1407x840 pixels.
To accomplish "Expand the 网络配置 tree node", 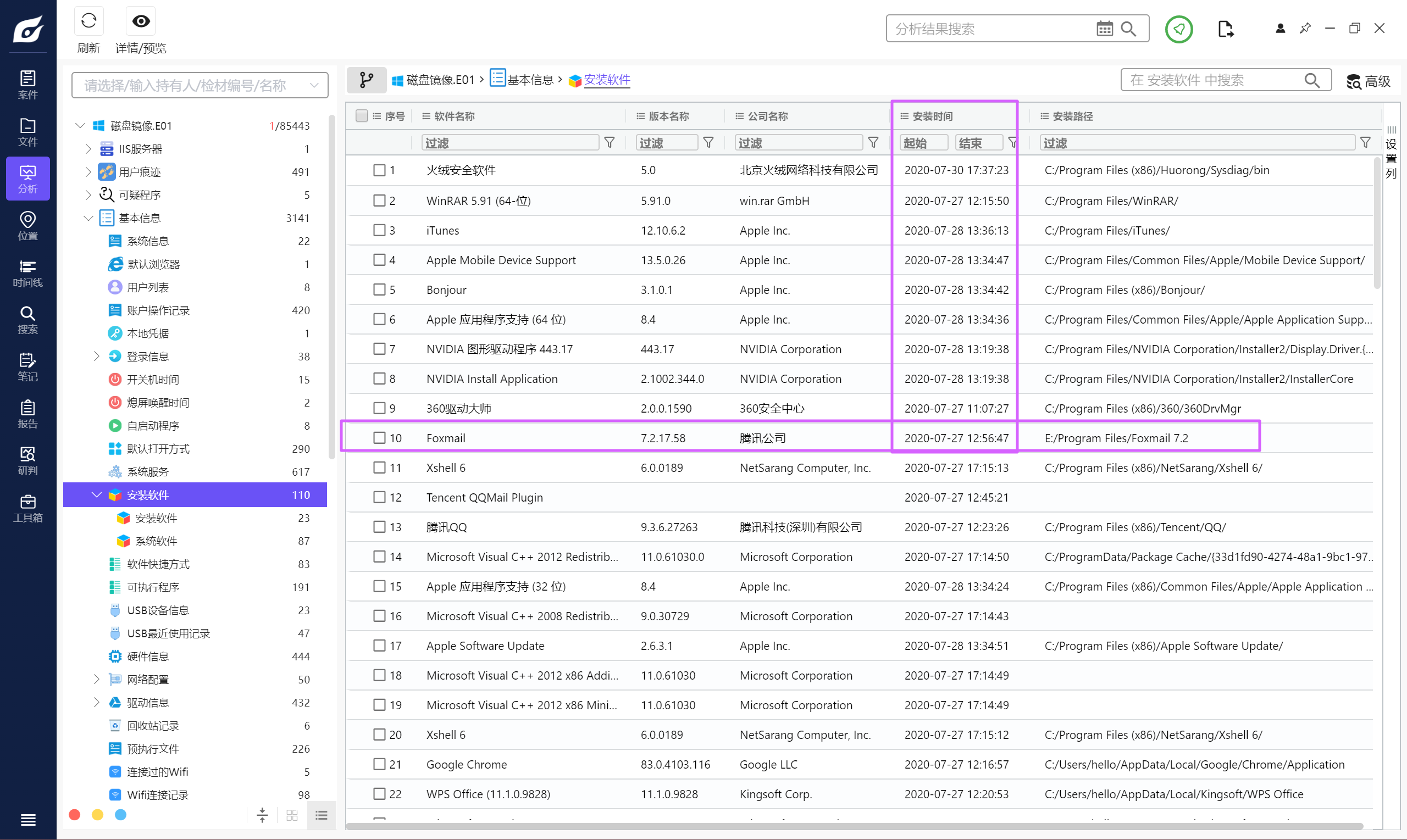I will click(96, 679).
